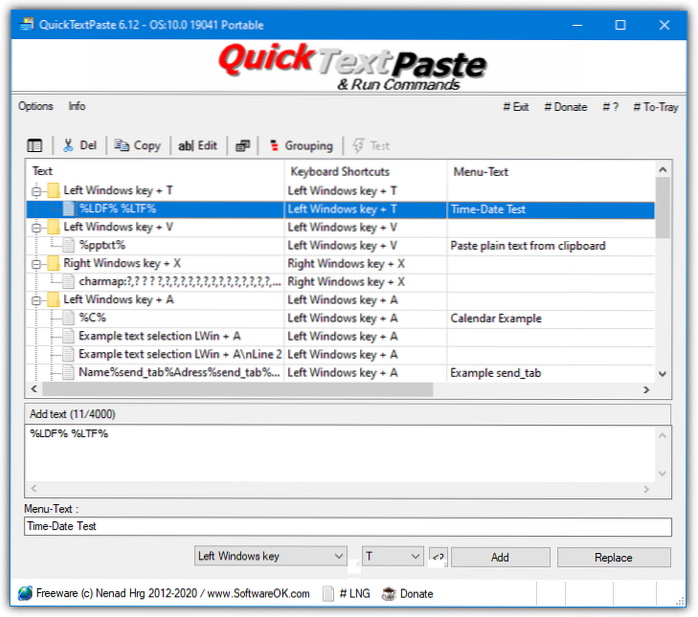Click the Del scissors button
Image resolution: width=698 pixels, height=617 pixels.
pyautogui.click(x=80, y=145)
